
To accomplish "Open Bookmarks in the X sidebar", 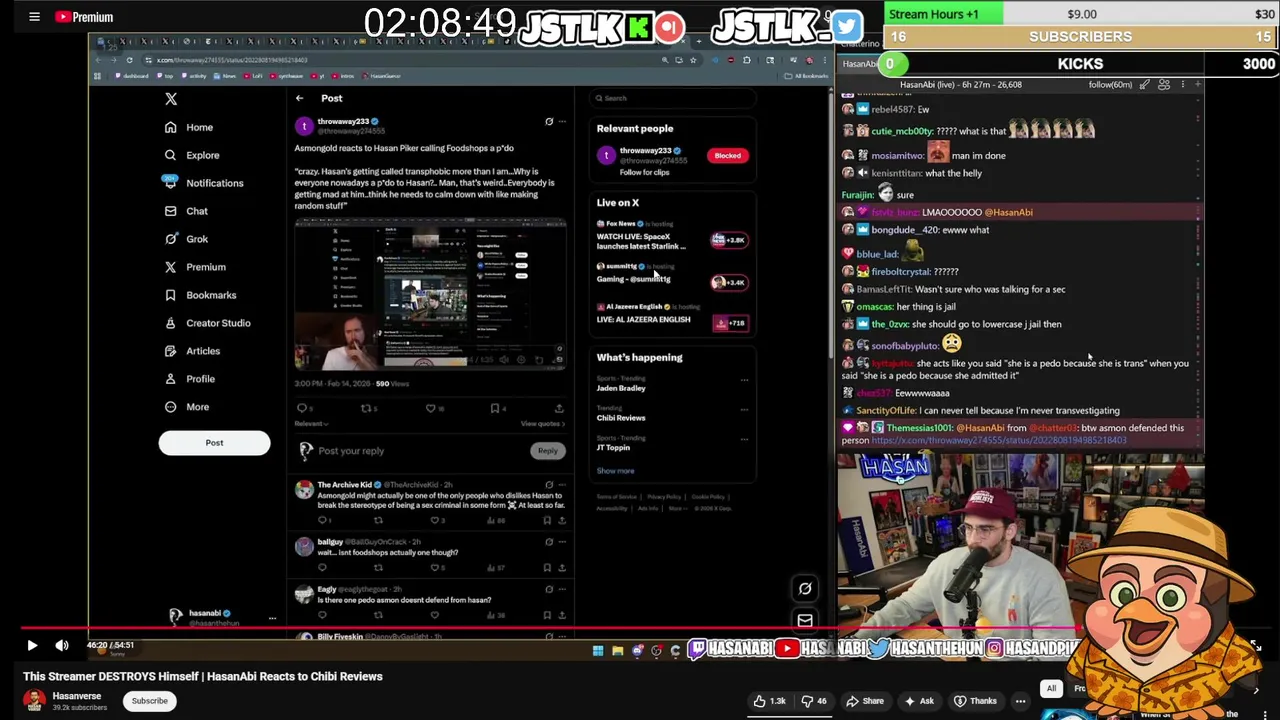I will [200, 295].
